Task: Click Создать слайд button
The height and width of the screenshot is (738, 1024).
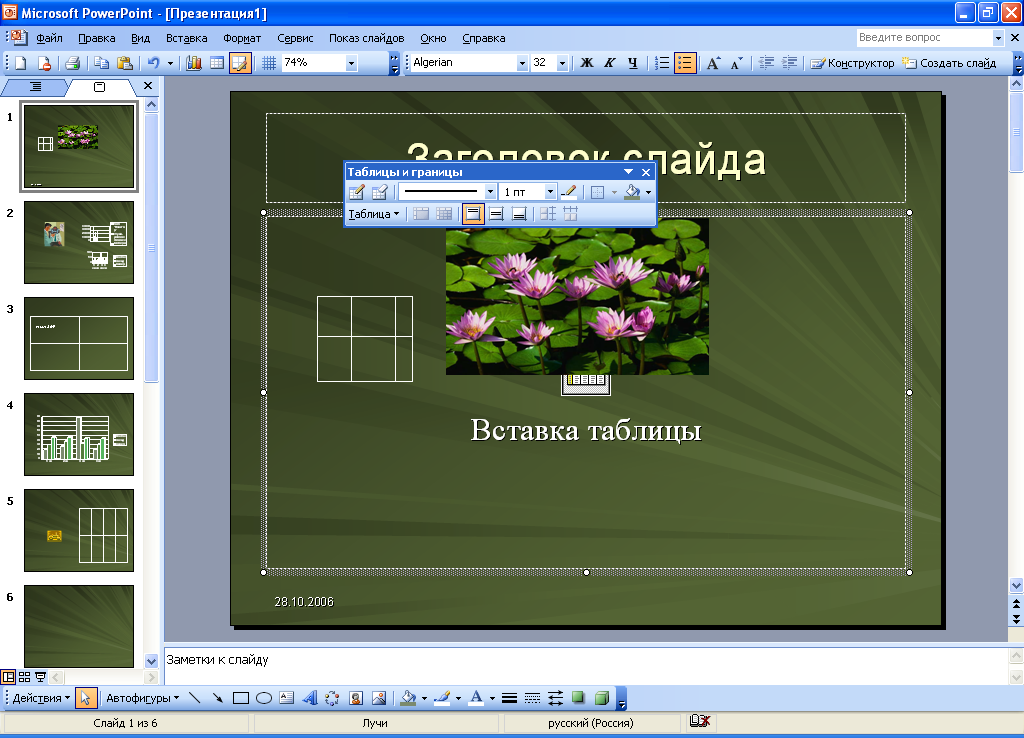Action: 949,63
